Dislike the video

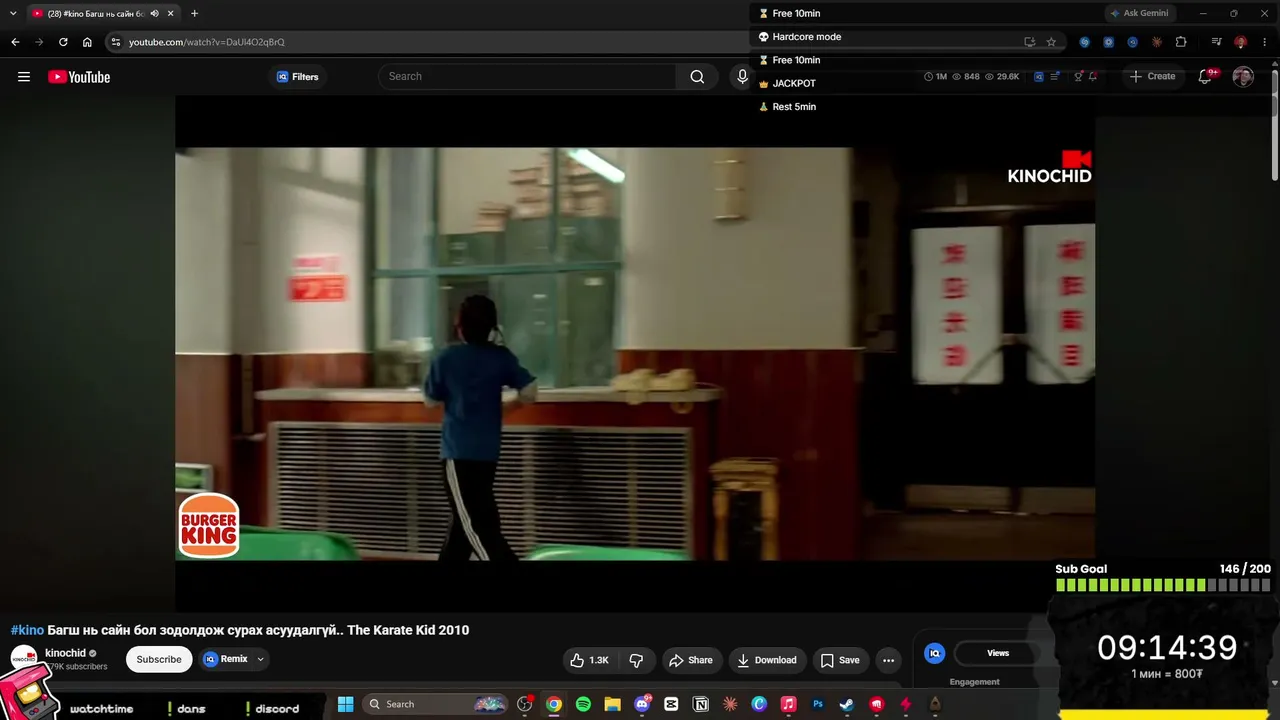pos(636,660)
